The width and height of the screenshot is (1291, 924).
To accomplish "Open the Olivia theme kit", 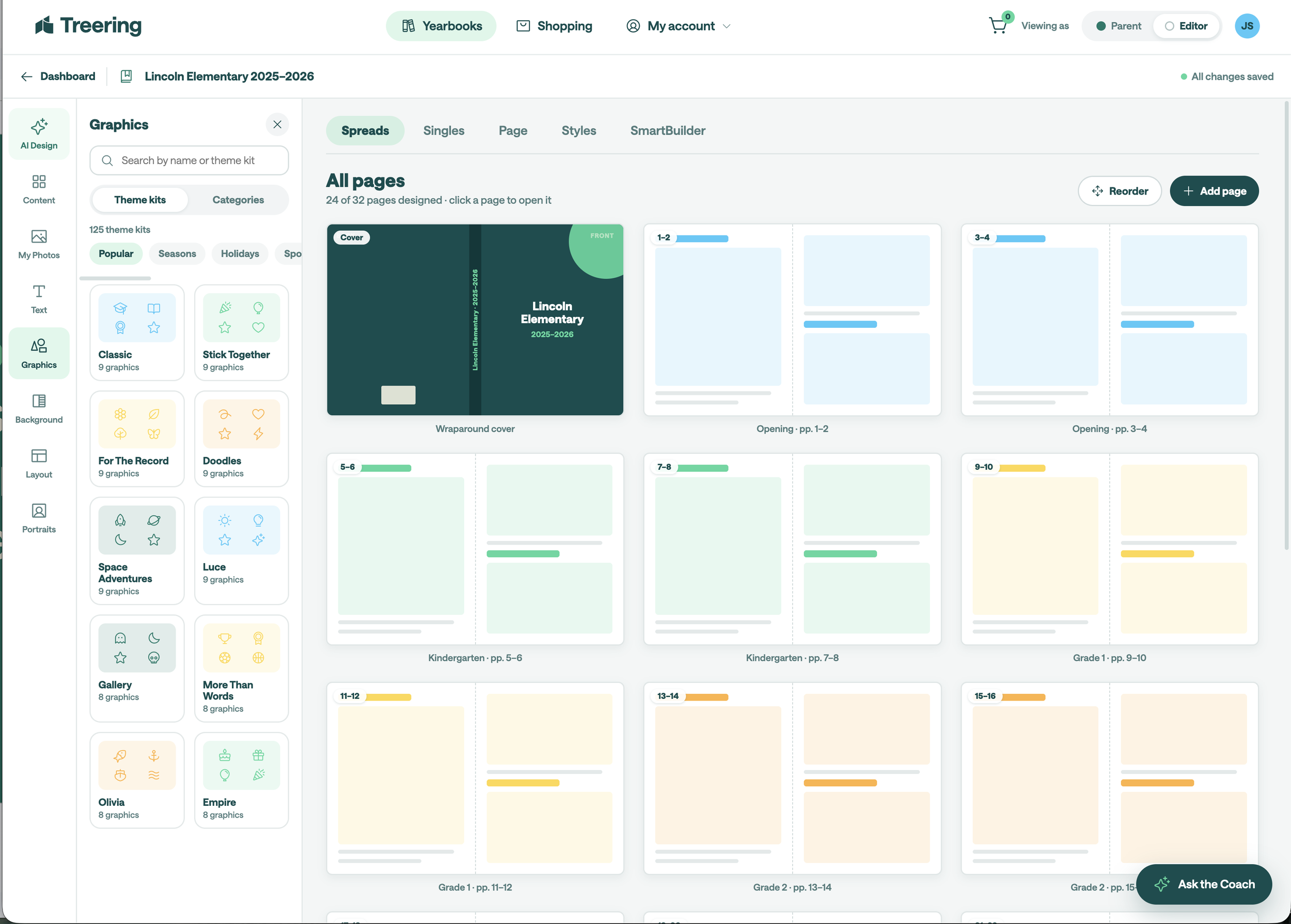I will coord(137,780).
